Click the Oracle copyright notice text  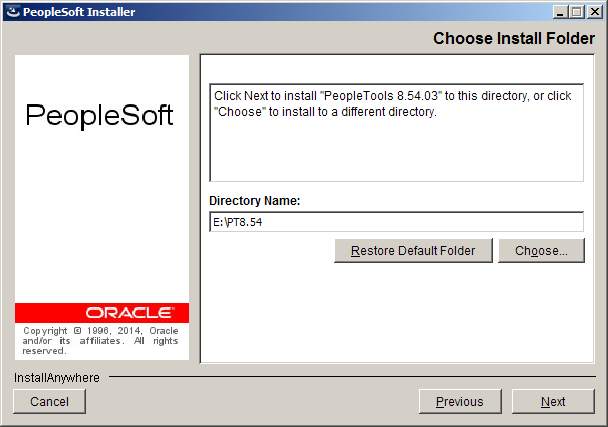[100, 341]
